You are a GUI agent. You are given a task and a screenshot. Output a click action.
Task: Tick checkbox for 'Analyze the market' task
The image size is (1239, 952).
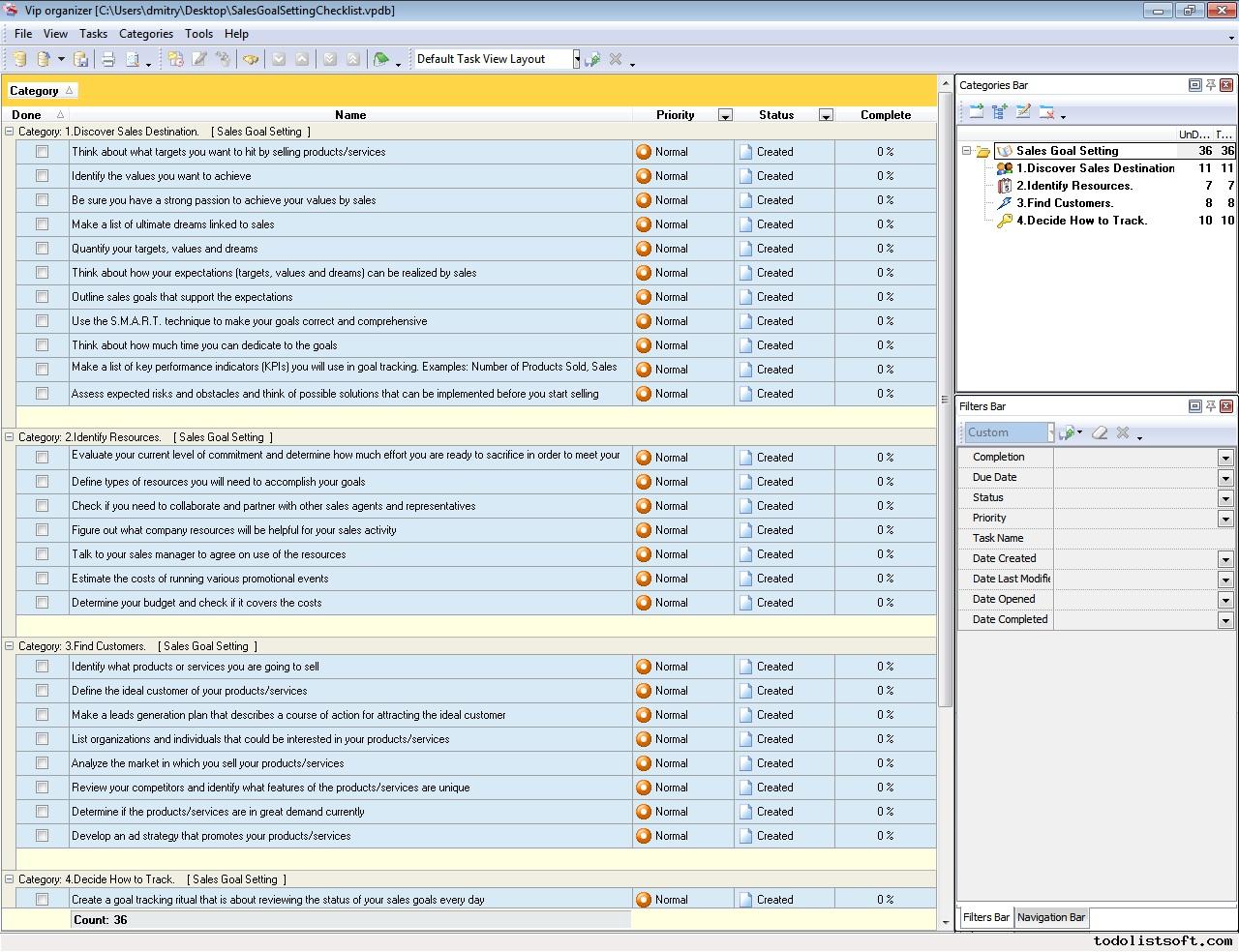pos(42,763)
